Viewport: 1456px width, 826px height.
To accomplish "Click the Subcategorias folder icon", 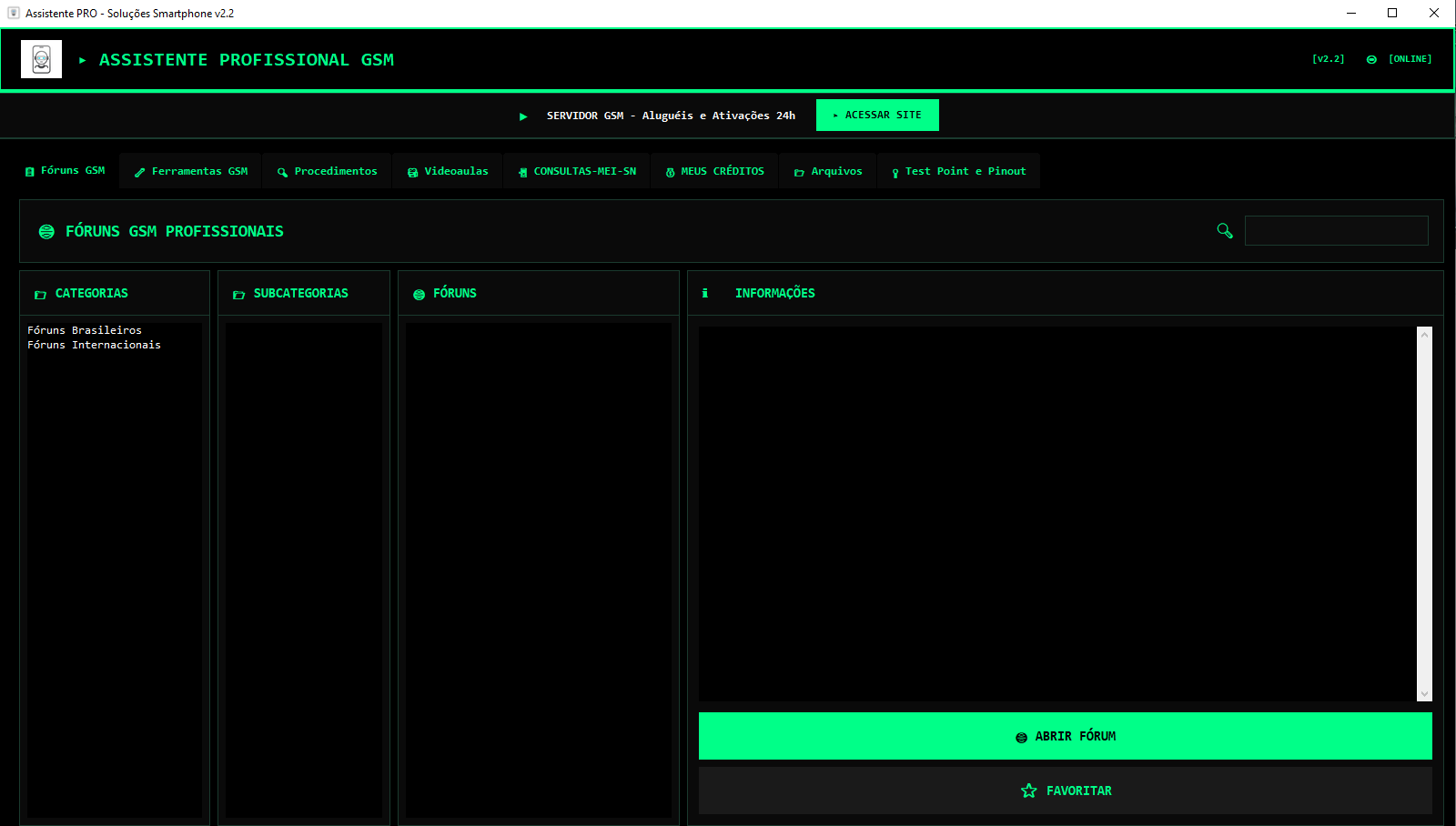I will pyautogui.click(x=238, y=295).
